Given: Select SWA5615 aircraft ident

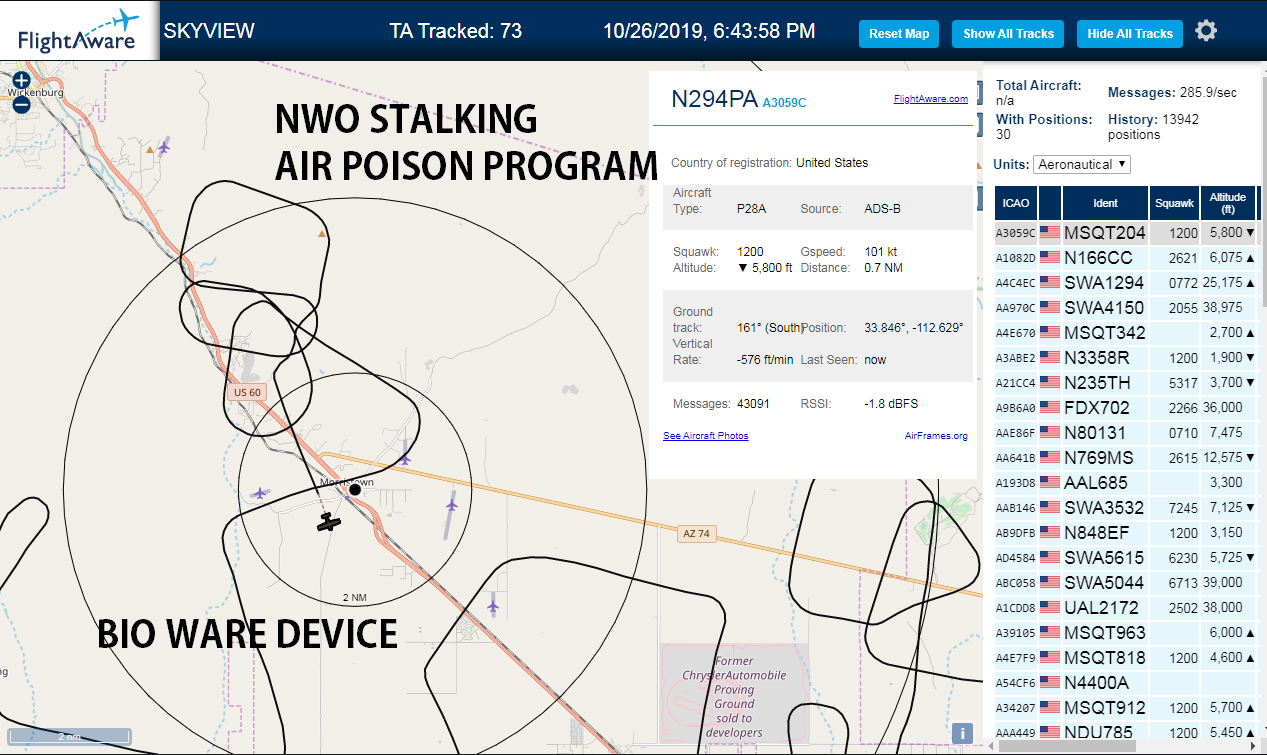Looking at the screenshot, I should (x=1105, y=557).
